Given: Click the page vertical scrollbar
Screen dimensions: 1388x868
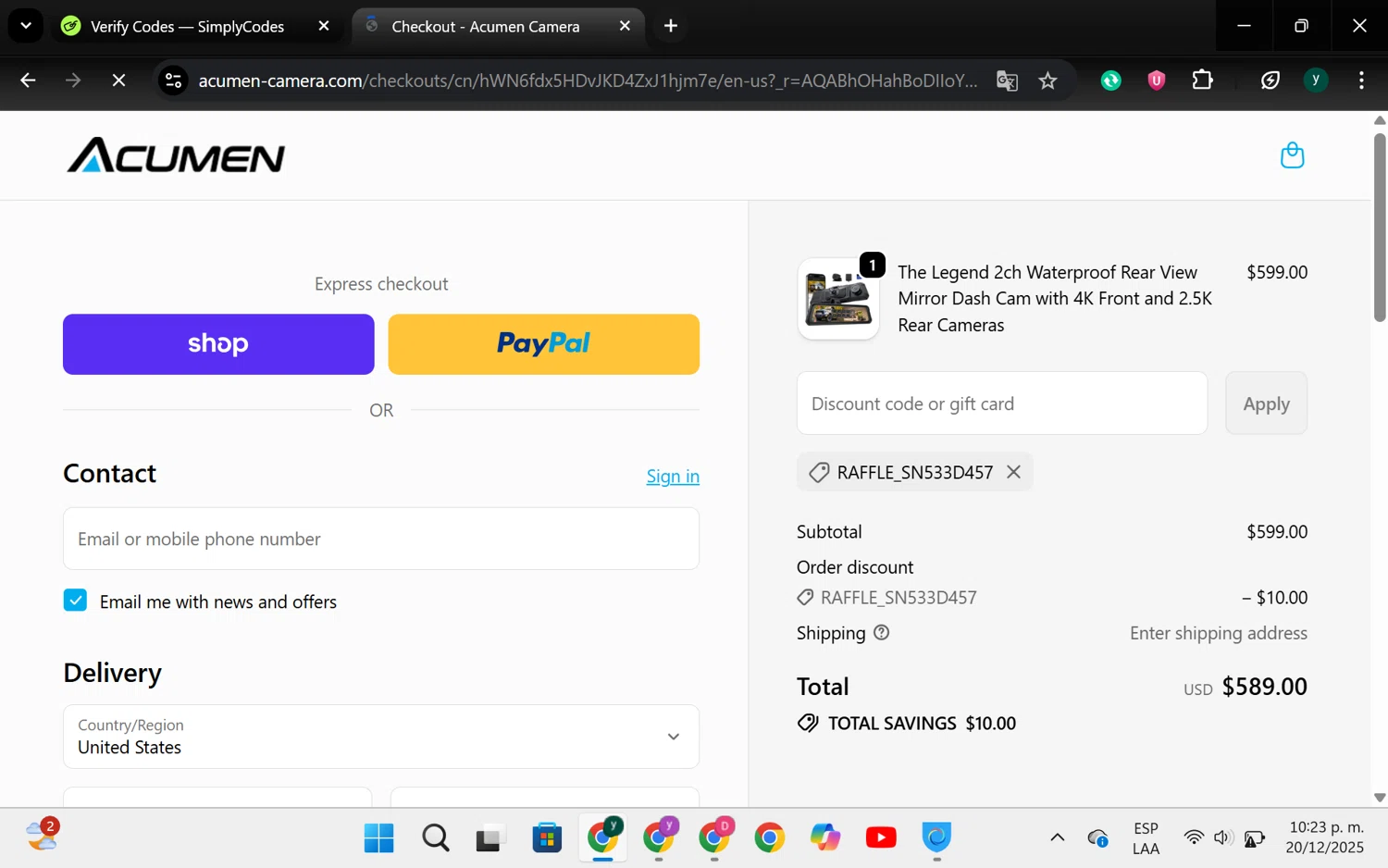Looking at the screenshot, I should [x=1380, y=229].
